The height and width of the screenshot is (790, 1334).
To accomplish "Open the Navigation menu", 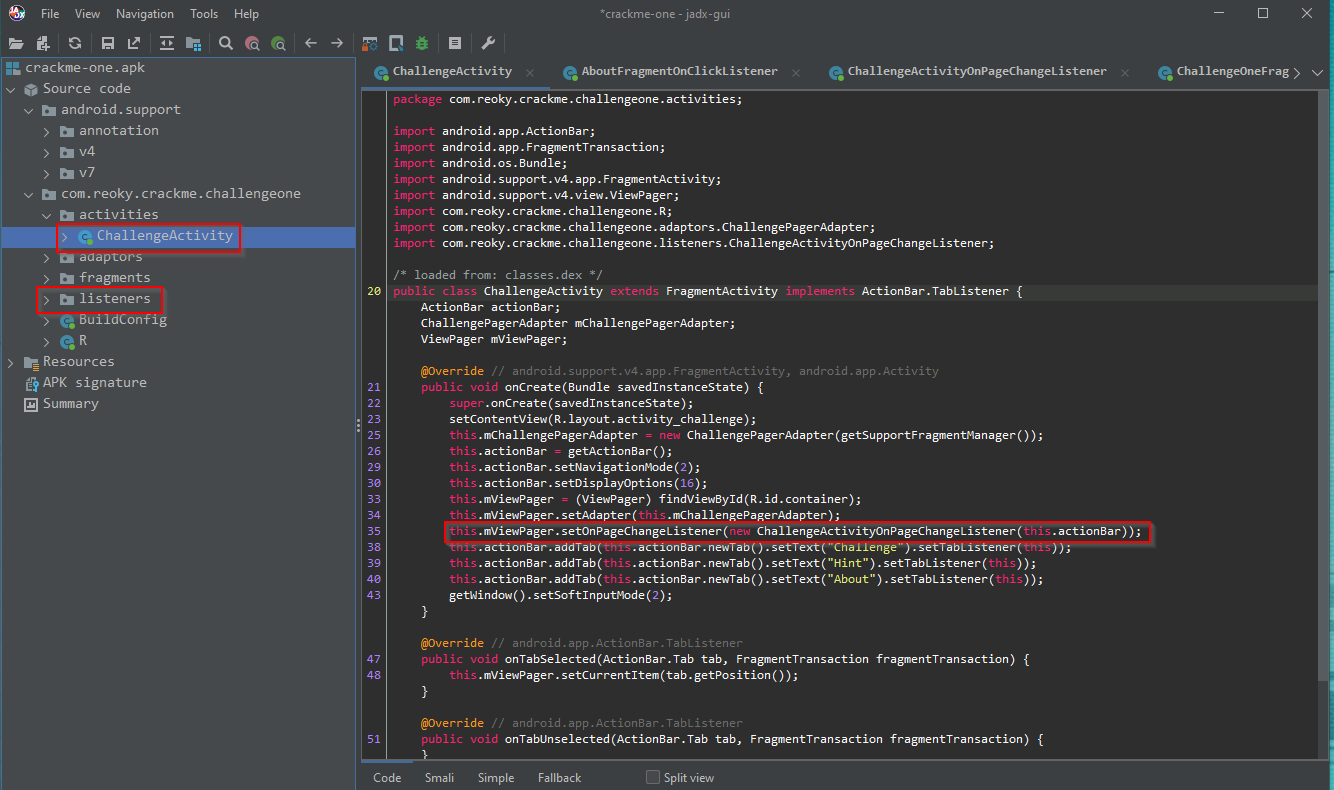I will (x=145, y=14).
